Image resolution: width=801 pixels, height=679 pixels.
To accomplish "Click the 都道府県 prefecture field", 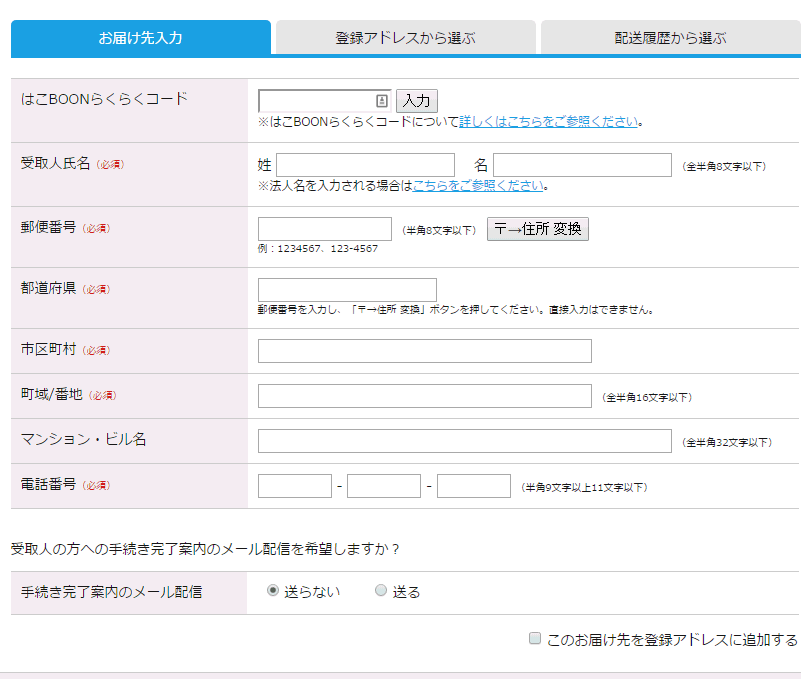I will (347, 290).
